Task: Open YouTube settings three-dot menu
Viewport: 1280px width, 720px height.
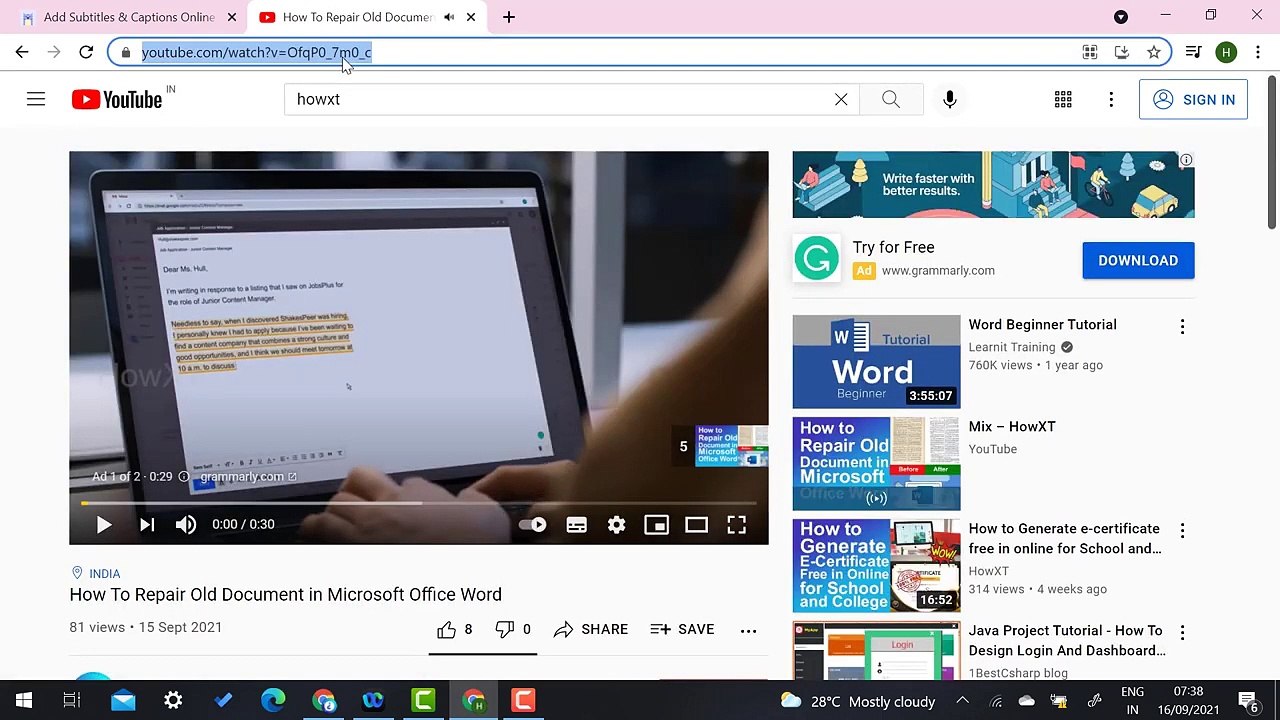Action: point(1111,99)
